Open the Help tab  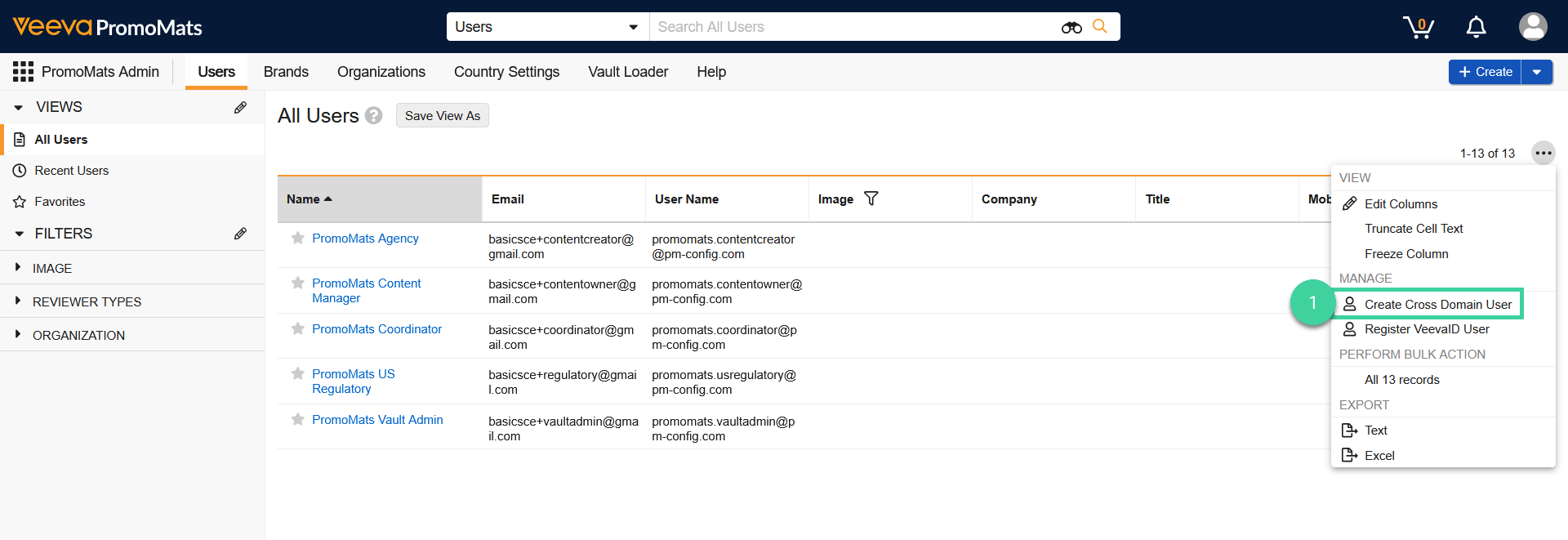pyautogui.click(x=711, y=72)
